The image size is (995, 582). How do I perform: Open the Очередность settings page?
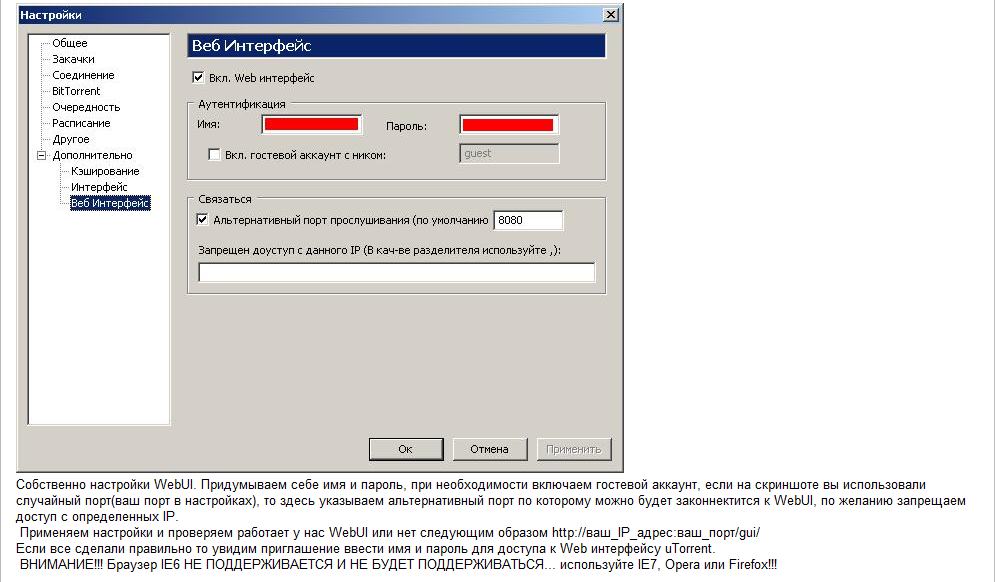click(x=86, y=107)
